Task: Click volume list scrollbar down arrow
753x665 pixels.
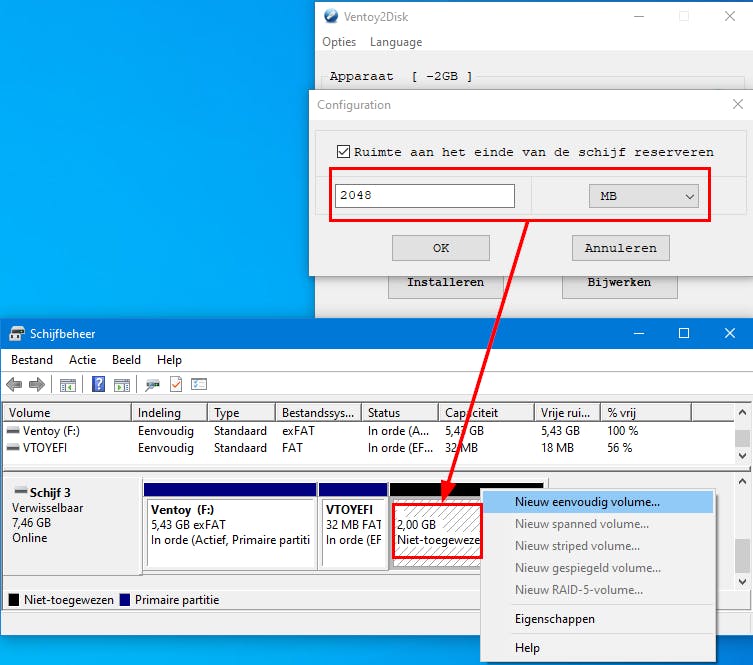Action: tap(742, 456)
